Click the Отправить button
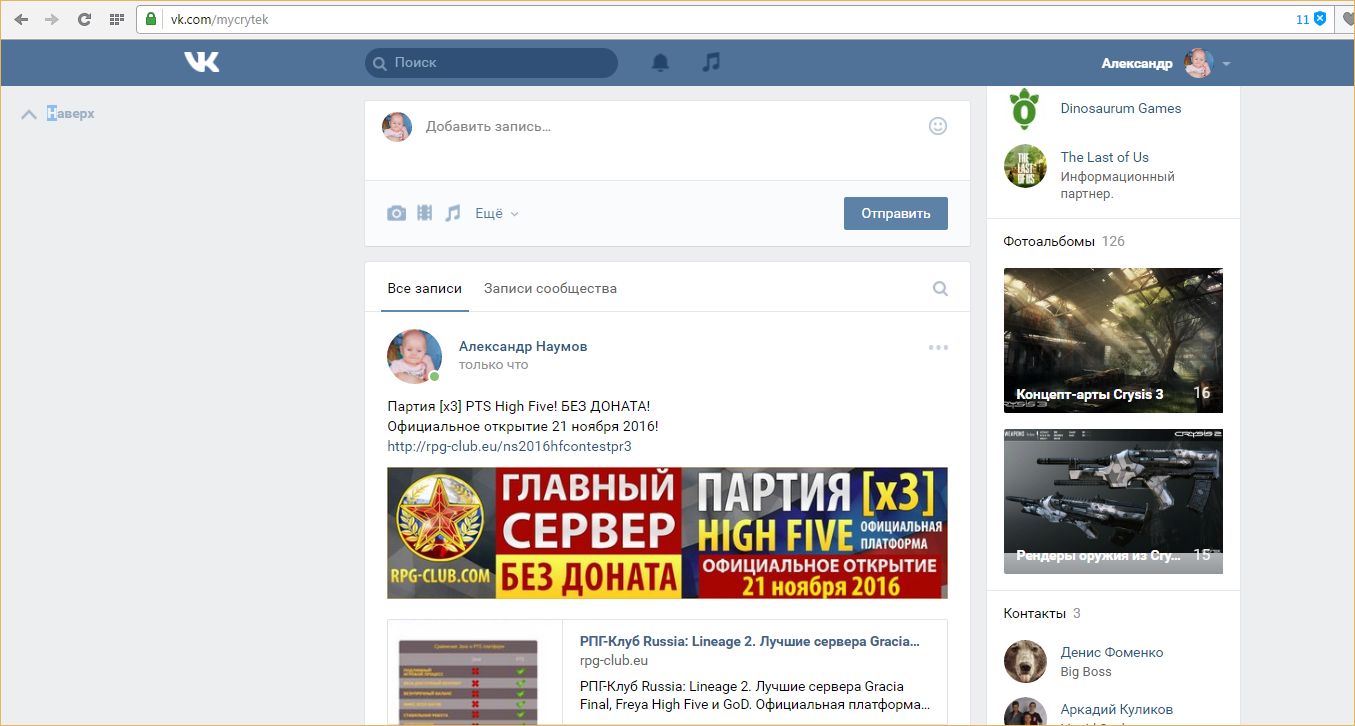 pos(896,213)
